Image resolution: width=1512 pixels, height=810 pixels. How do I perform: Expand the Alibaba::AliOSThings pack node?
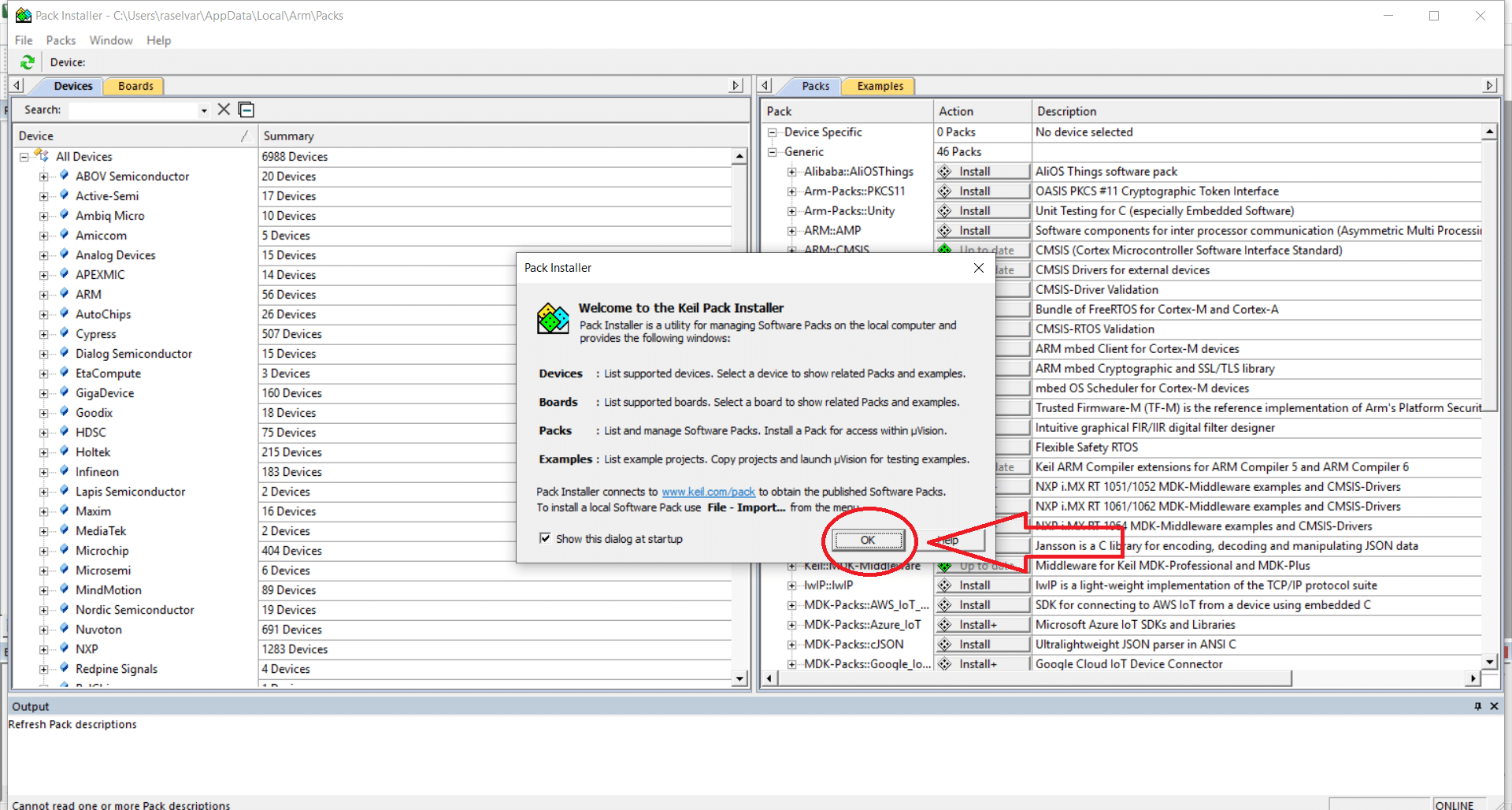tap(792, 172)
